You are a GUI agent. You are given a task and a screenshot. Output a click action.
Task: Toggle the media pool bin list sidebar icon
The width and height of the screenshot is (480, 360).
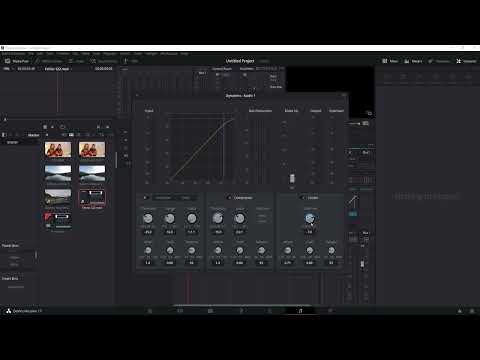click(4, 135)
